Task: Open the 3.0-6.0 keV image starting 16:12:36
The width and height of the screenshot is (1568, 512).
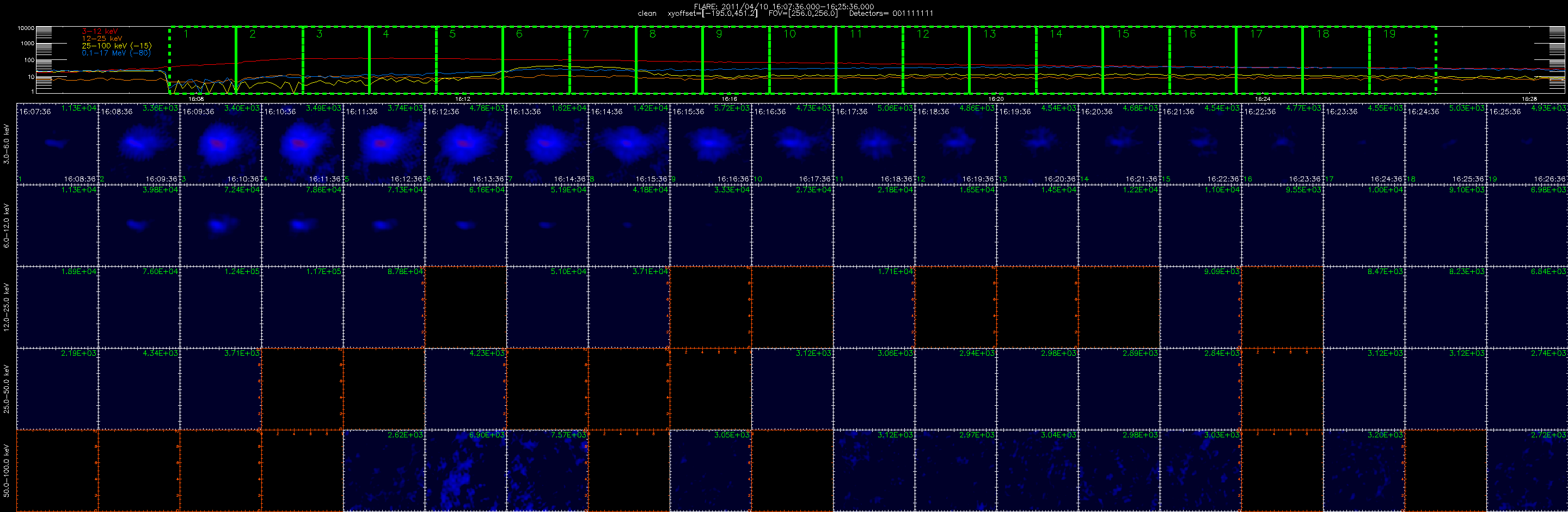Action: pos(465,144)
